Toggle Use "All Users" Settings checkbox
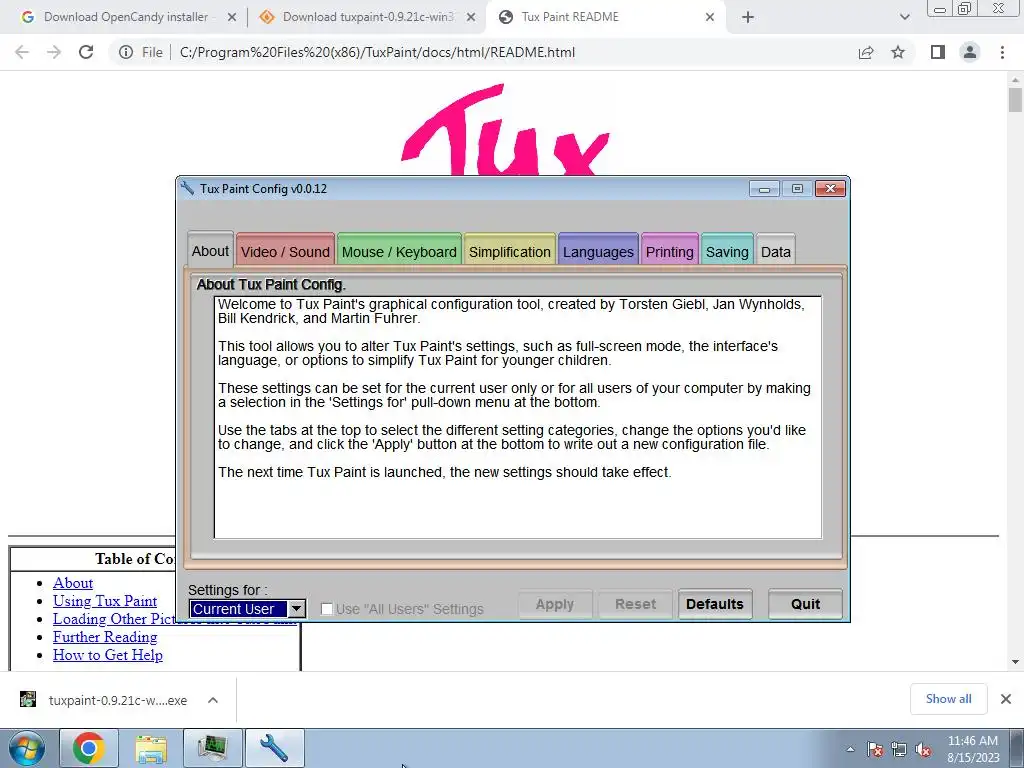The image size is (1024, 768). coord(327,609)
